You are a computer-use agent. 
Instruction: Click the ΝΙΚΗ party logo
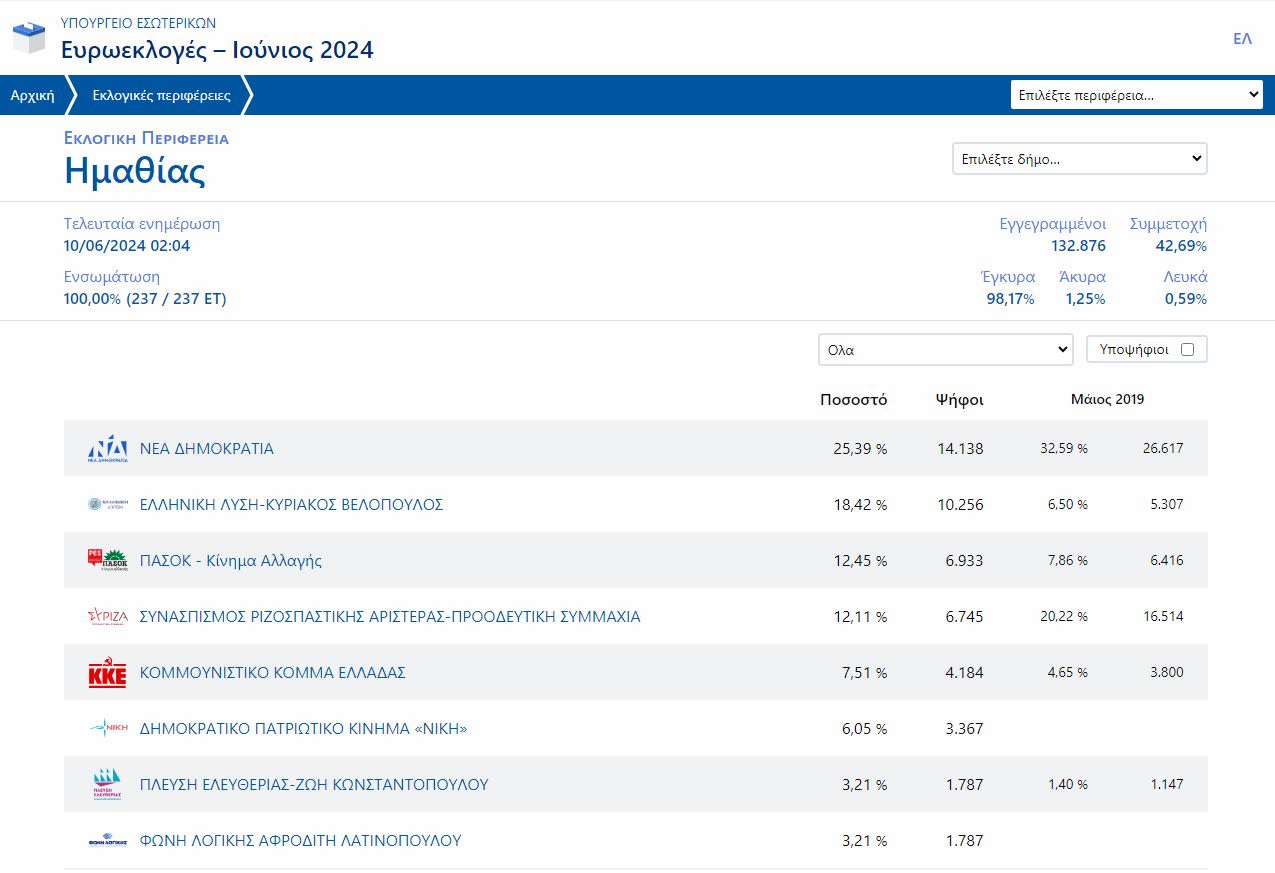(107, 729)
